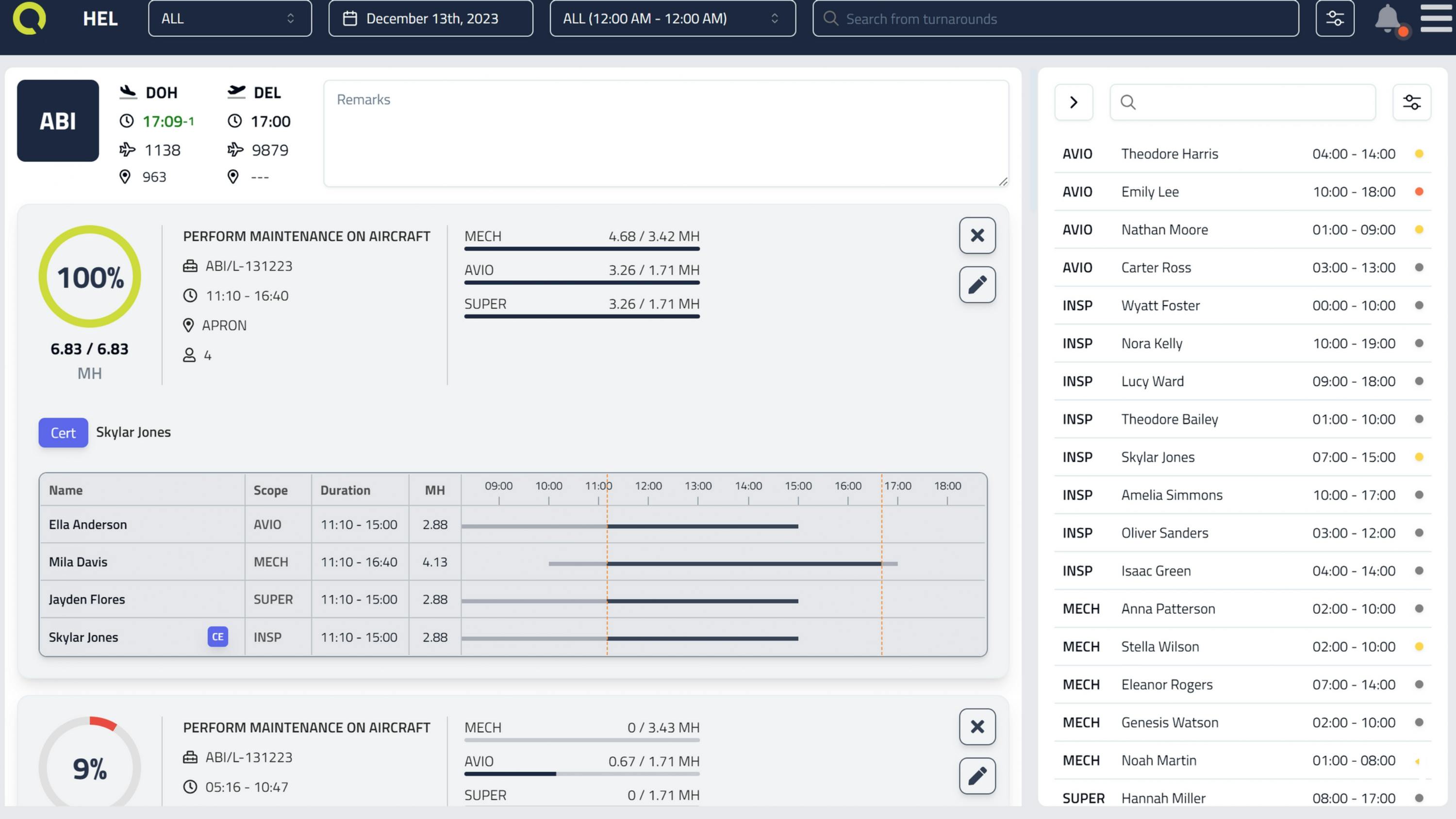
Task: Open the December 13th, 2023 date picker
Action: point(430,18)
